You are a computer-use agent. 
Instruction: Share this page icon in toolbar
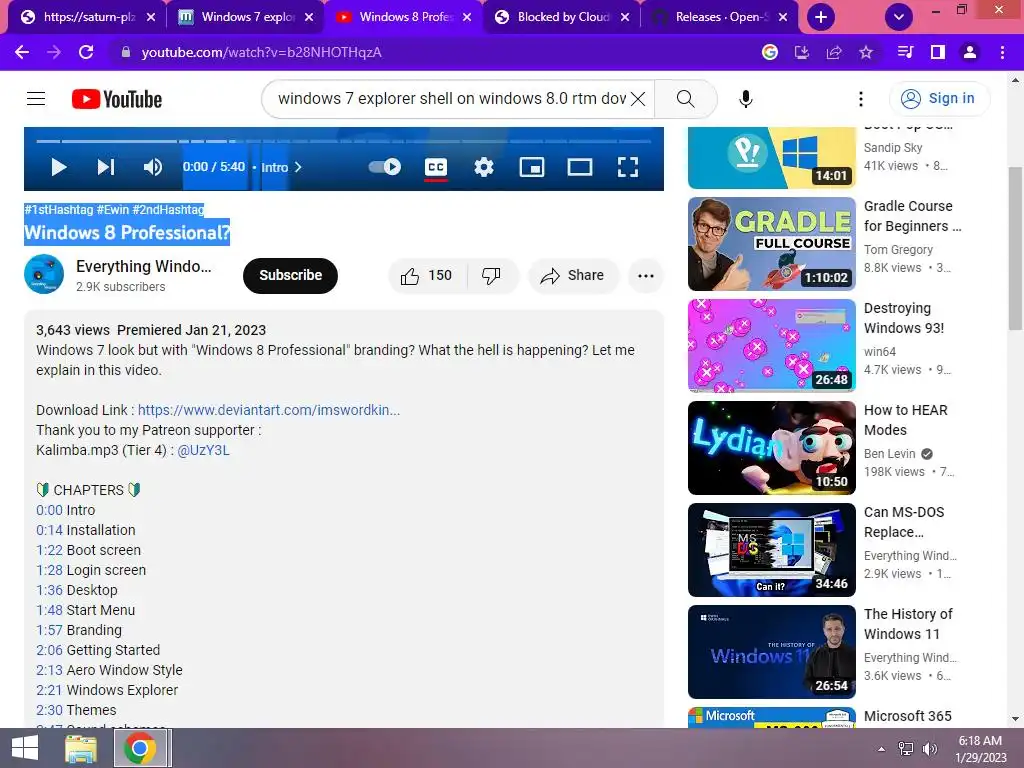834,52
